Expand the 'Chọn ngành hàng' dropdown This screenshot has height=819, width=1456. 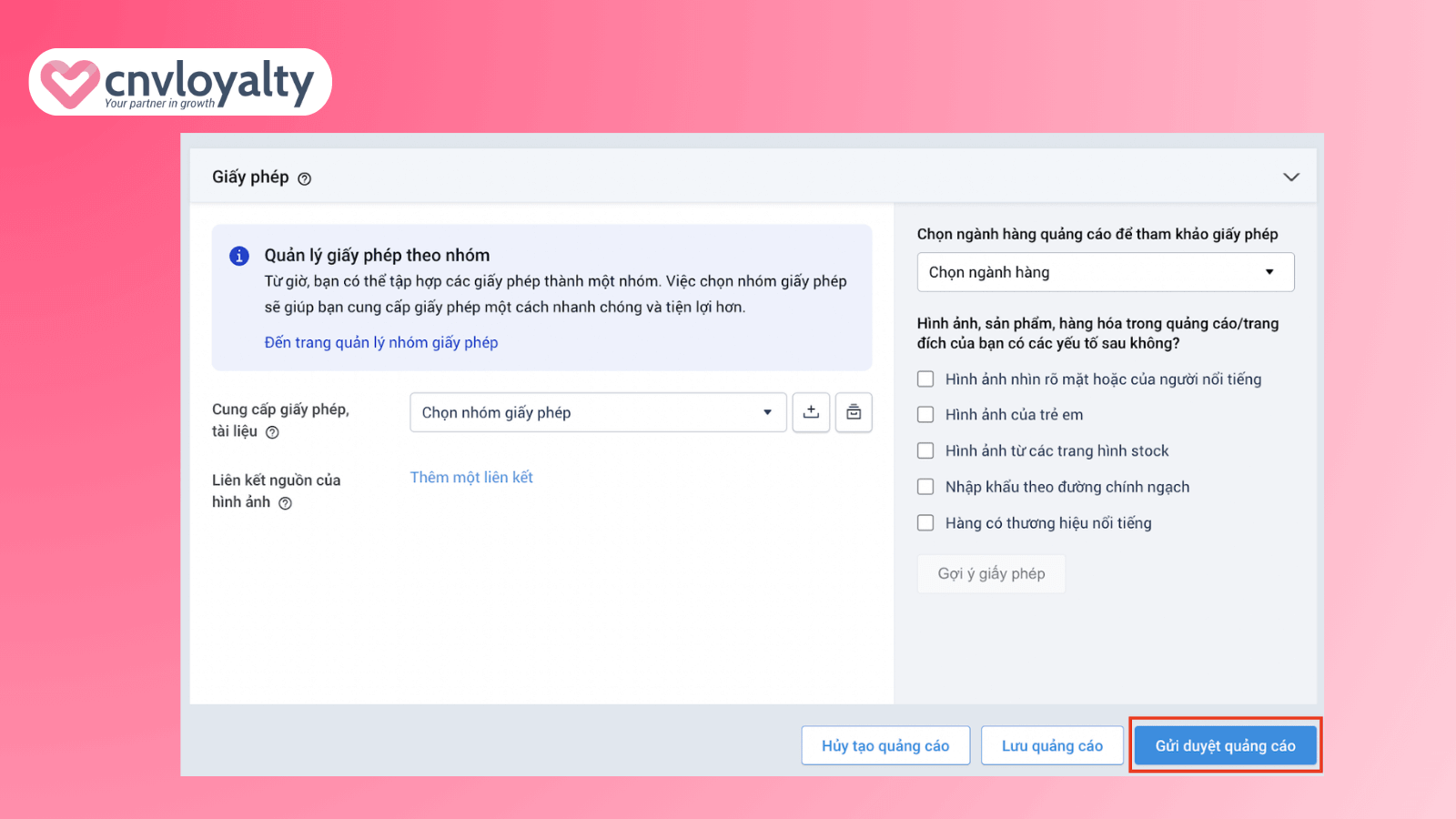click(1105, 272)
